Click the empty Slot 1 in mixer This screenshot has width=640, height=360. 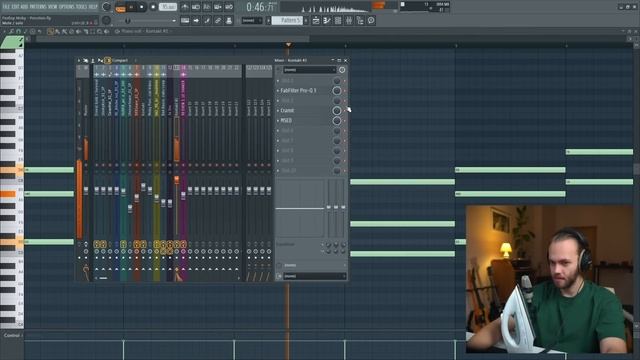click(304, 81)
